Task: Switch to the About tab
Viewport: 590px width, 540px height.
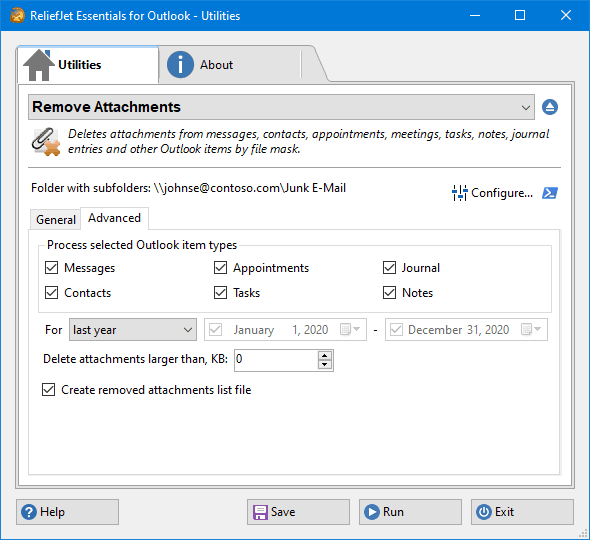Action: click(x=230, y=65)
